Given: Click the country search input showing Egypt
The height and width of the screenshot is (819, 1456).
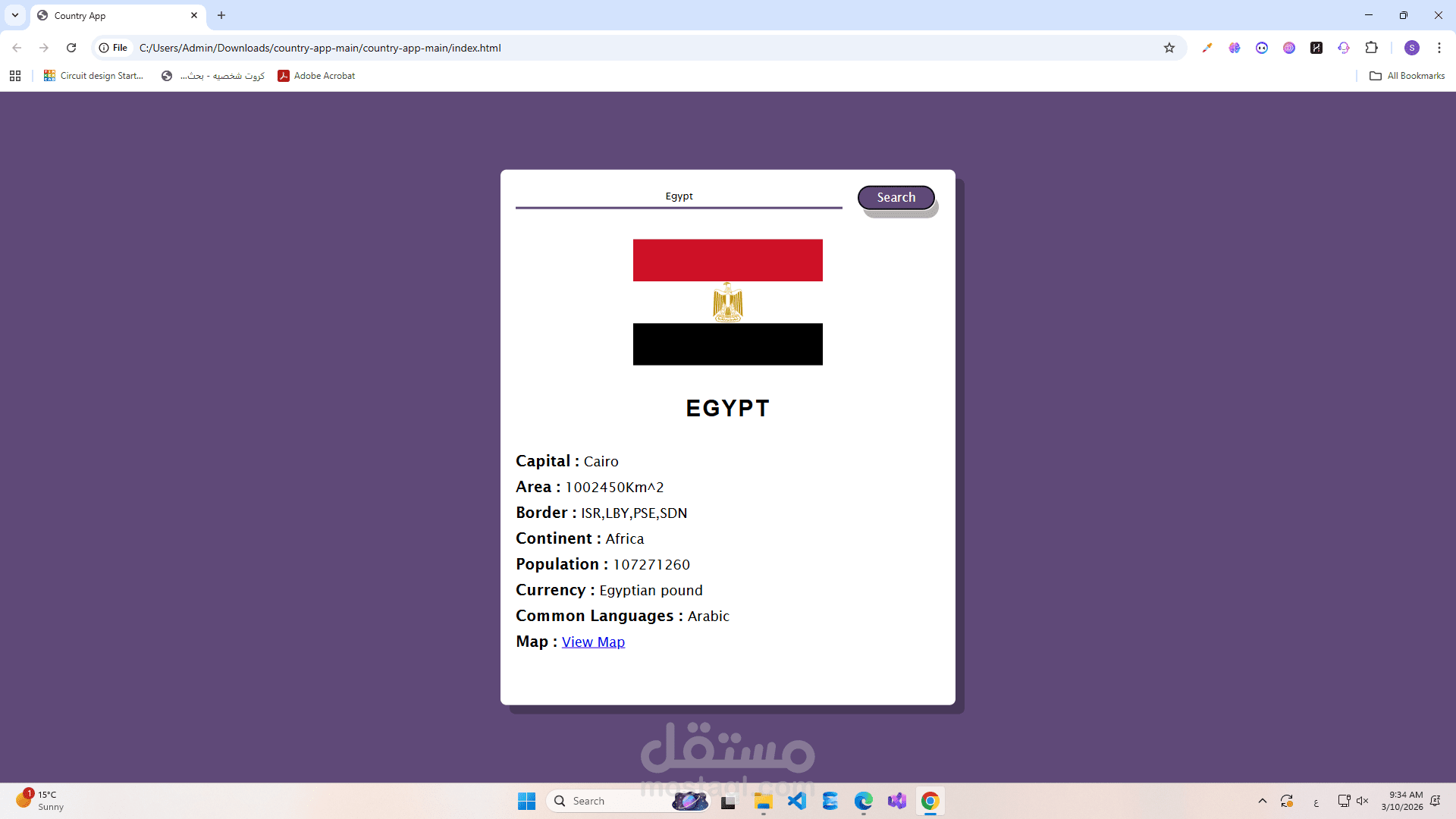Looking at the screenshot, I should [679, 196].
